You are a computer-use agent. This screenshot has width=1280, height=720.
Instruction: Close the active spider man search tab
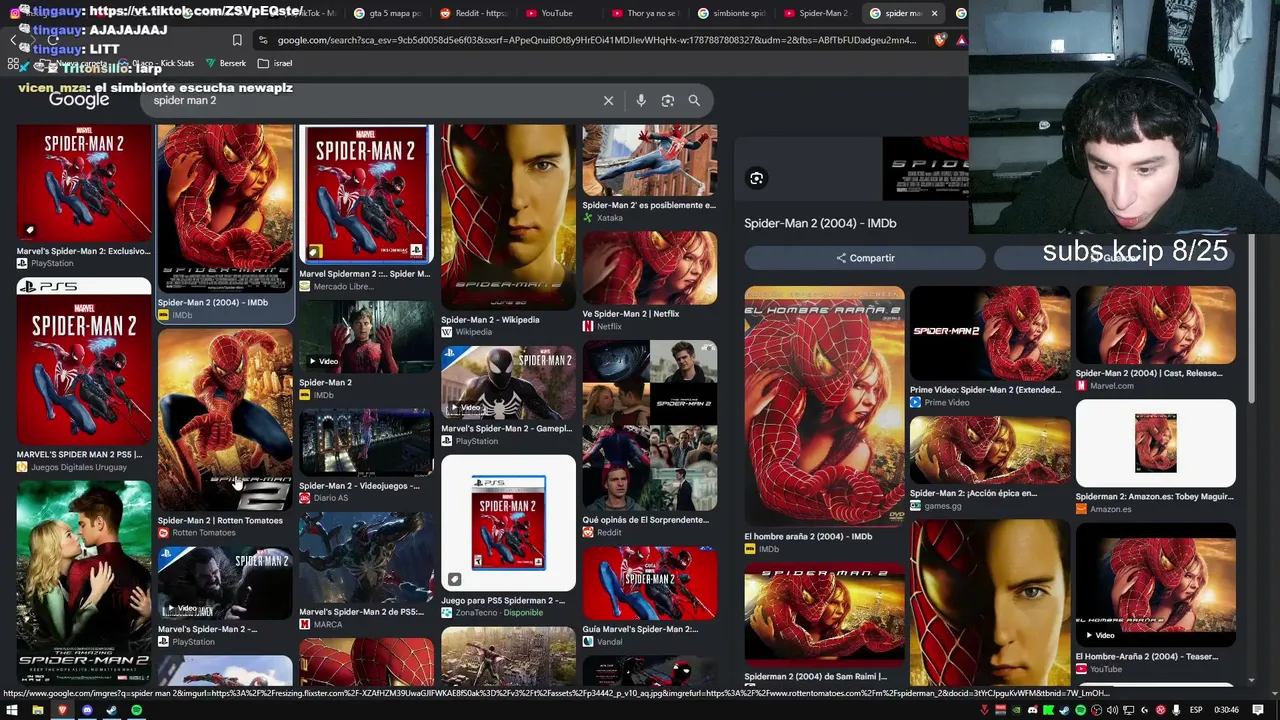coord(934,13)
